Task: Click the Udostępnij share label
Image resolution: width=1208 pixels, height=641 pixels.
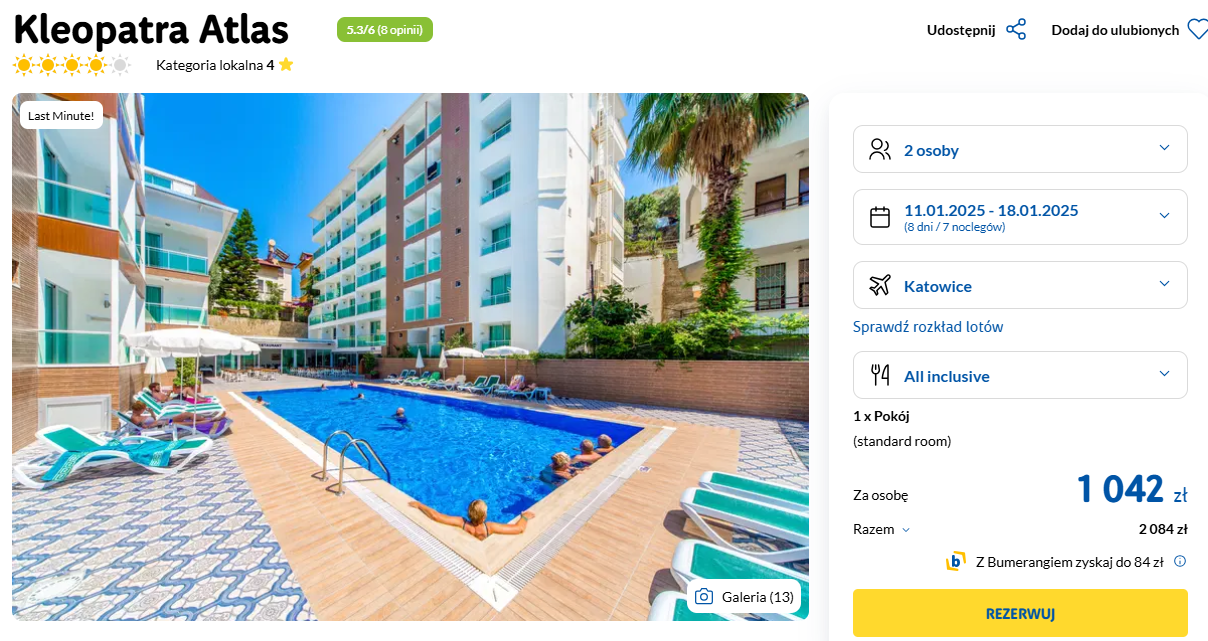Action: click(961, 30)
